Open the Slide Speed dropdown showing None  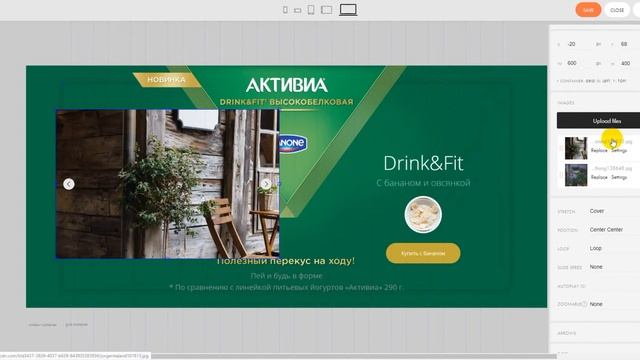614,267
